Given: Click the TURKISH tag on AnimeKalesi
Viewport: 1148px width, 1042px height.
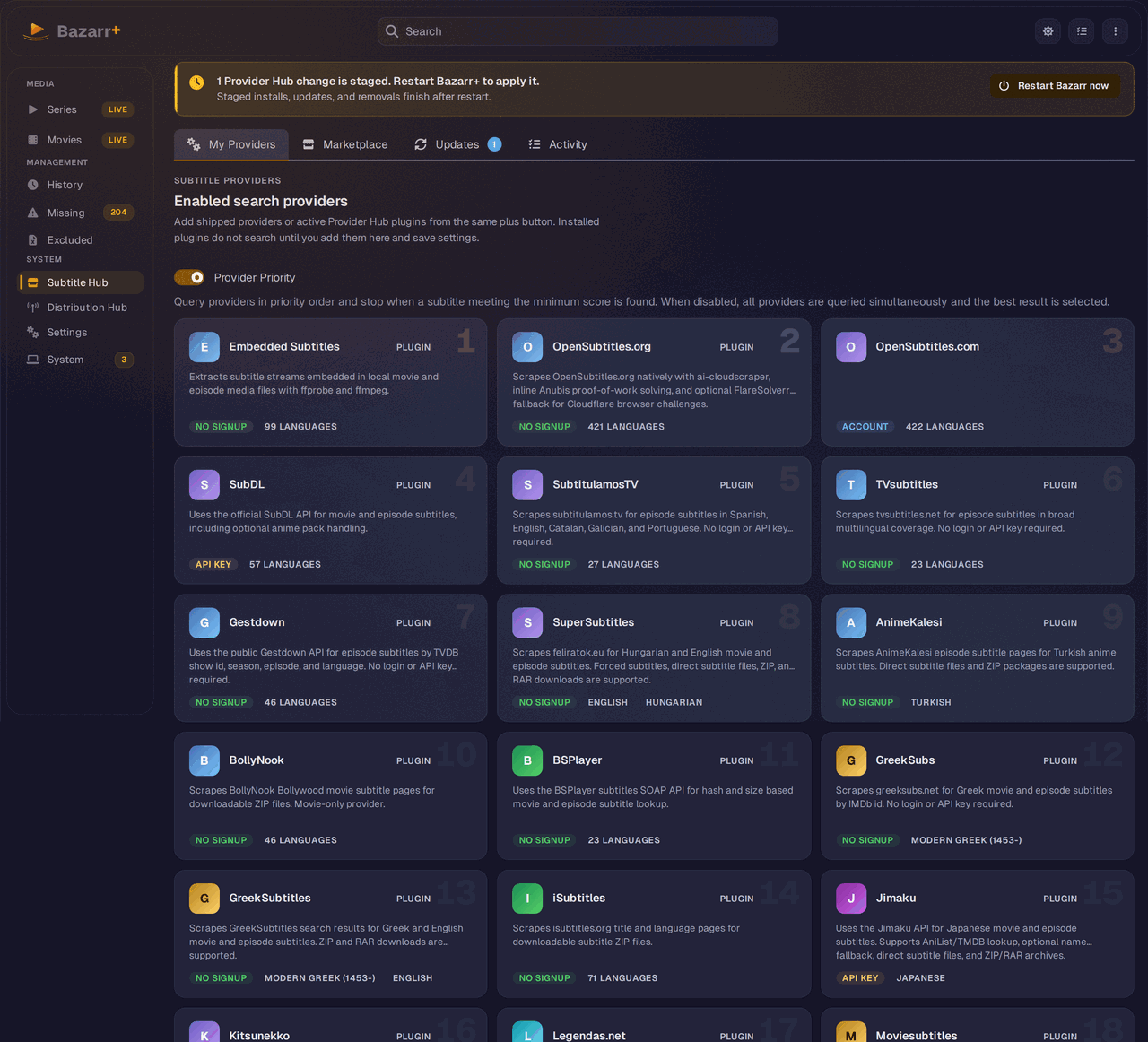Looking at the screenshot, I should point(931,703).
